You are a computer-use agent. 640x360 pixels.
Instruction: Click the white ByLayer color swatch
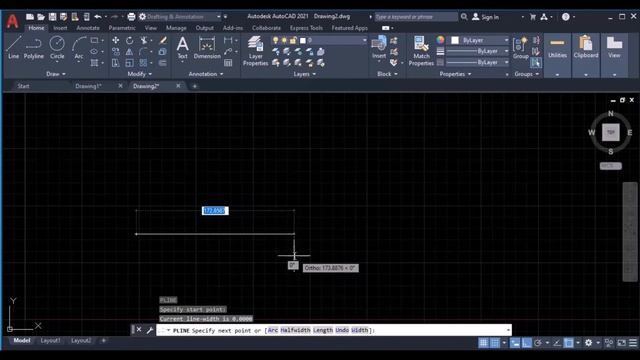(455, 40)
